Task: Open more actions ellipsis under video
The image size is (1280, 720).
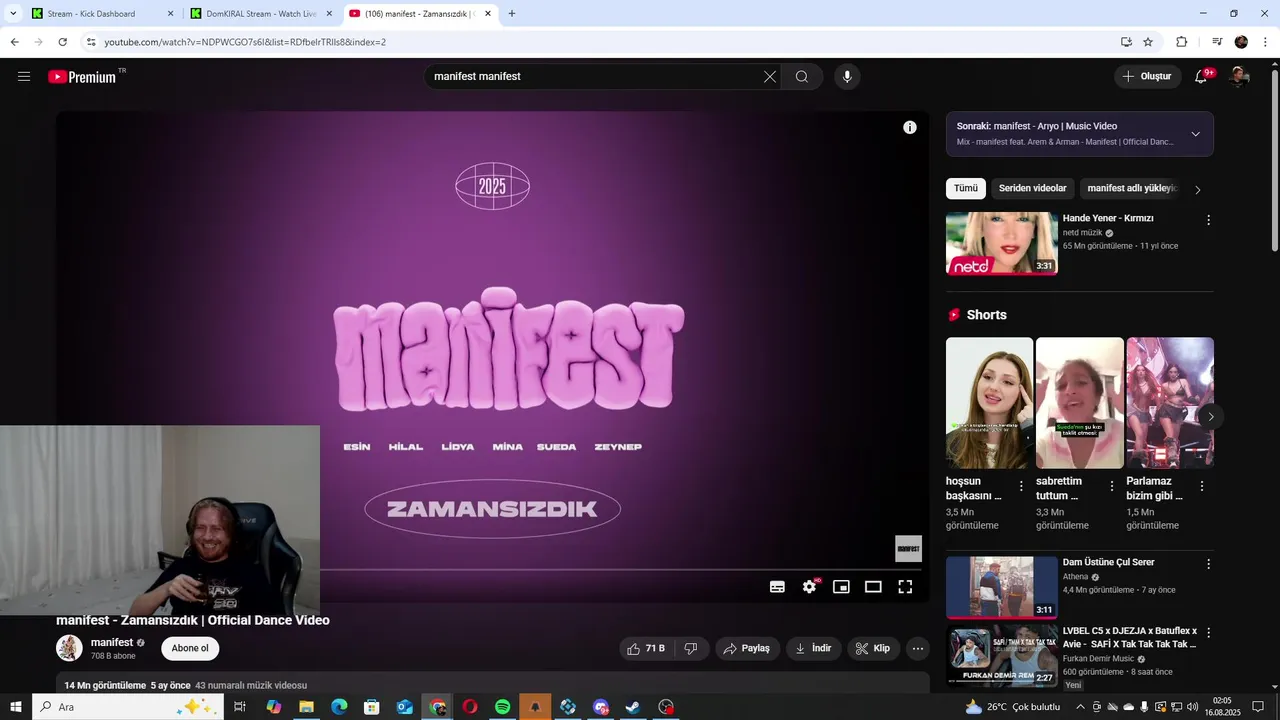Action: coord(918,649)
